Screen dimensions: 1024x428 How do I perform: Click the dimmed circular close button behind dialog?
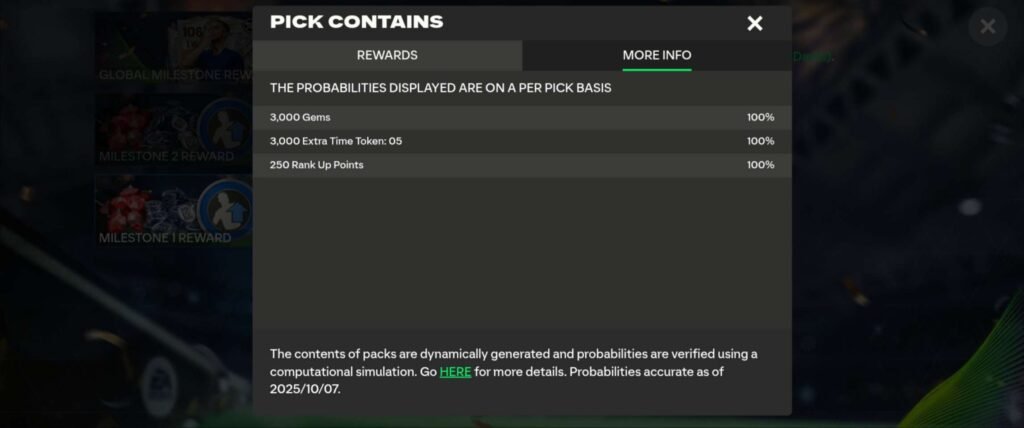click(x=987, y=27)
